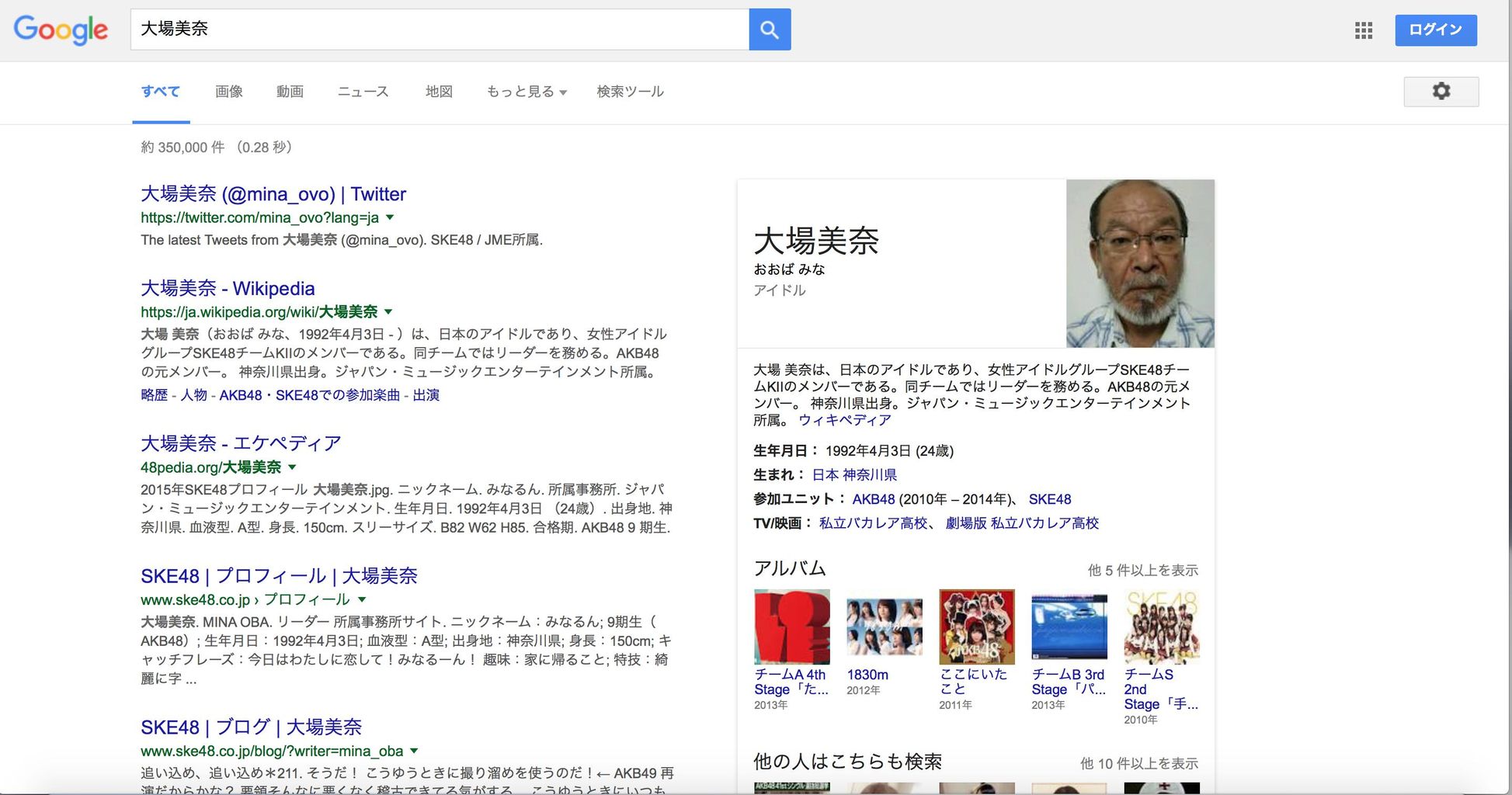Viewport: 1512px width, 795px height.
Task: Switch to the 地図 tab
Action: tap(439, 92)
